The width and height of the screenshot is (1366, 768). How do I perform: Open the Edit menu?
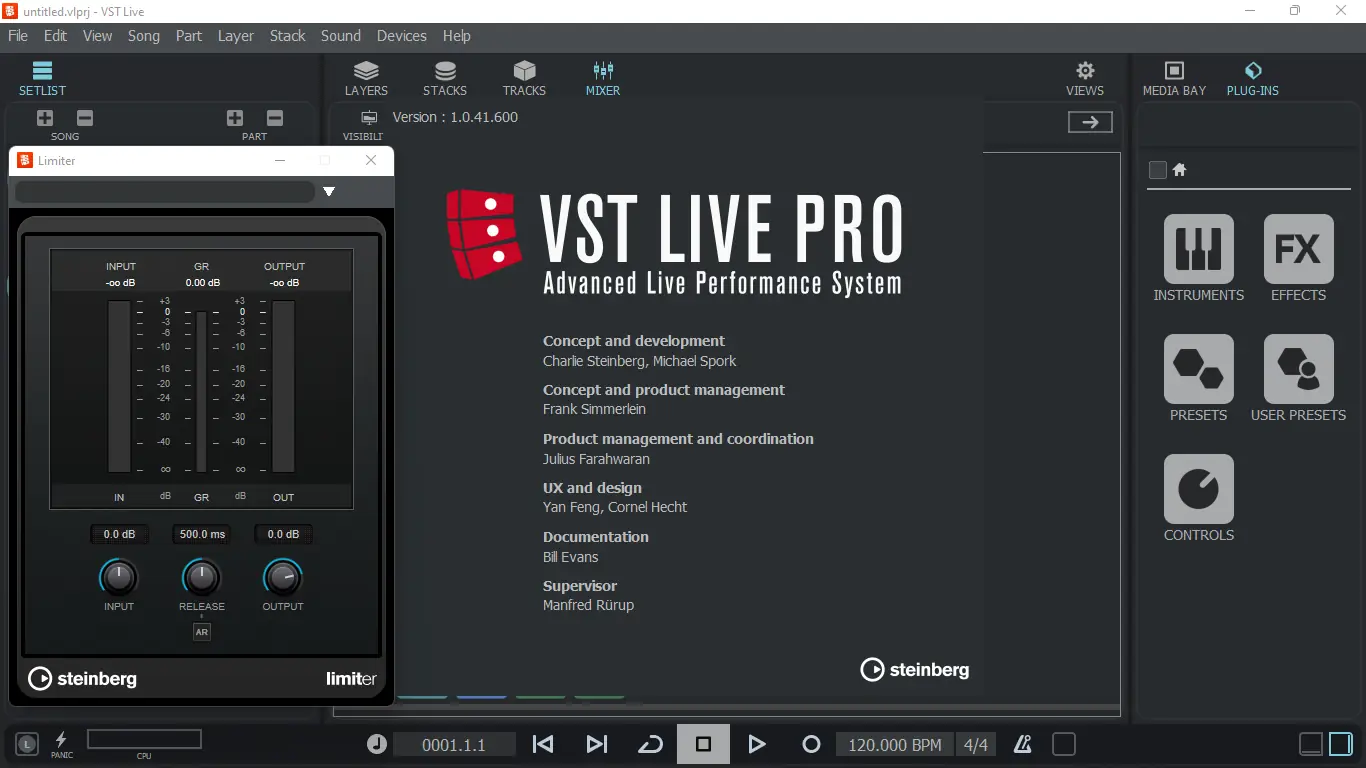pos(55,36)
